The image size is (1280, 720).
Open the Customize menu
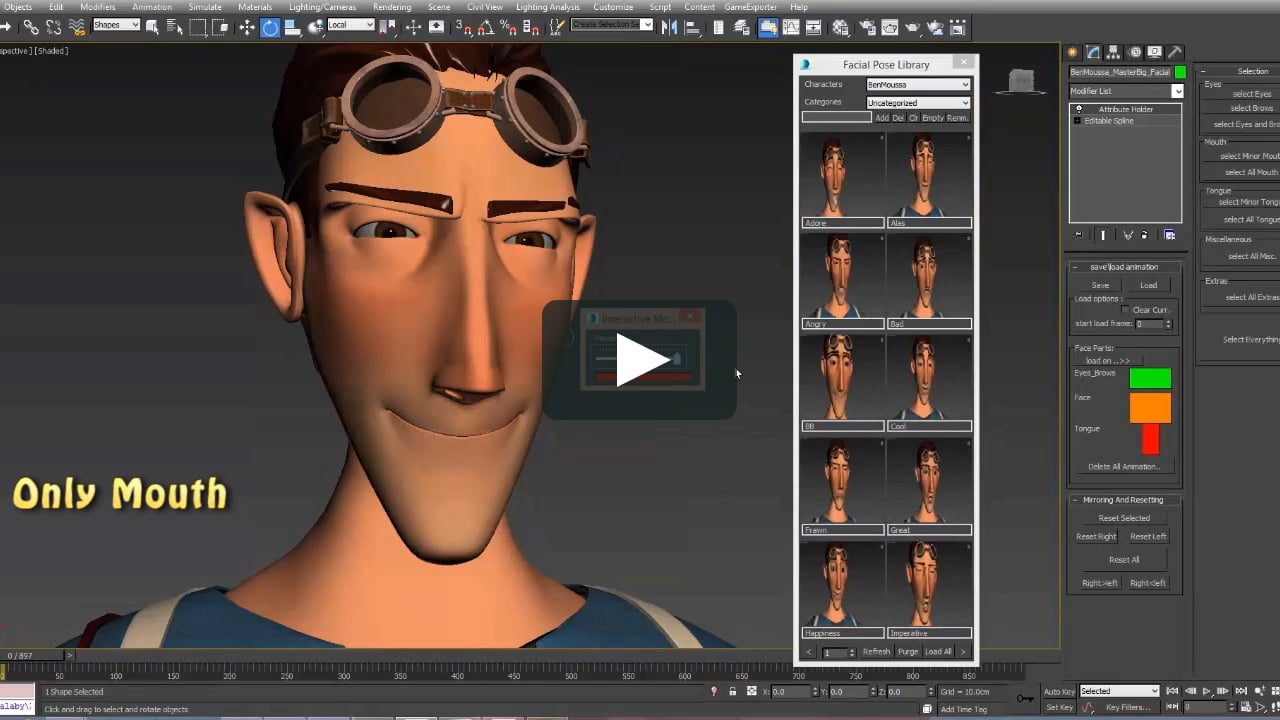[x=613, y=7]
